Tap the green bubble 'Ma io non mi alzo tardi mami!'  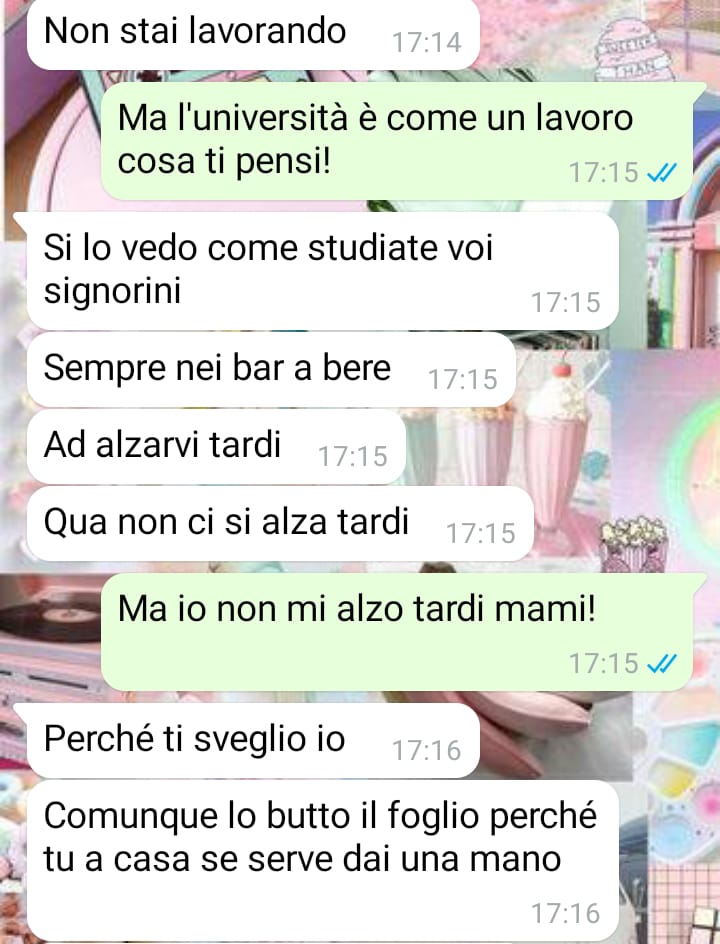(397, 632)
